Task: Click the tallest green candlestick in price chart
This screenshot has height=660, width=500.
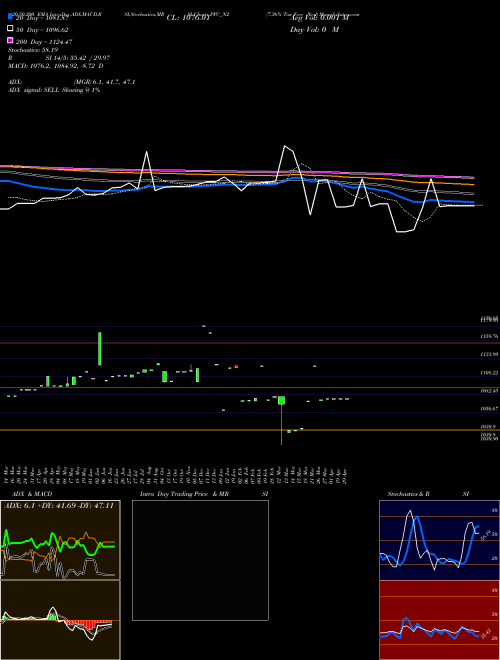Action: tap(100, 349)
